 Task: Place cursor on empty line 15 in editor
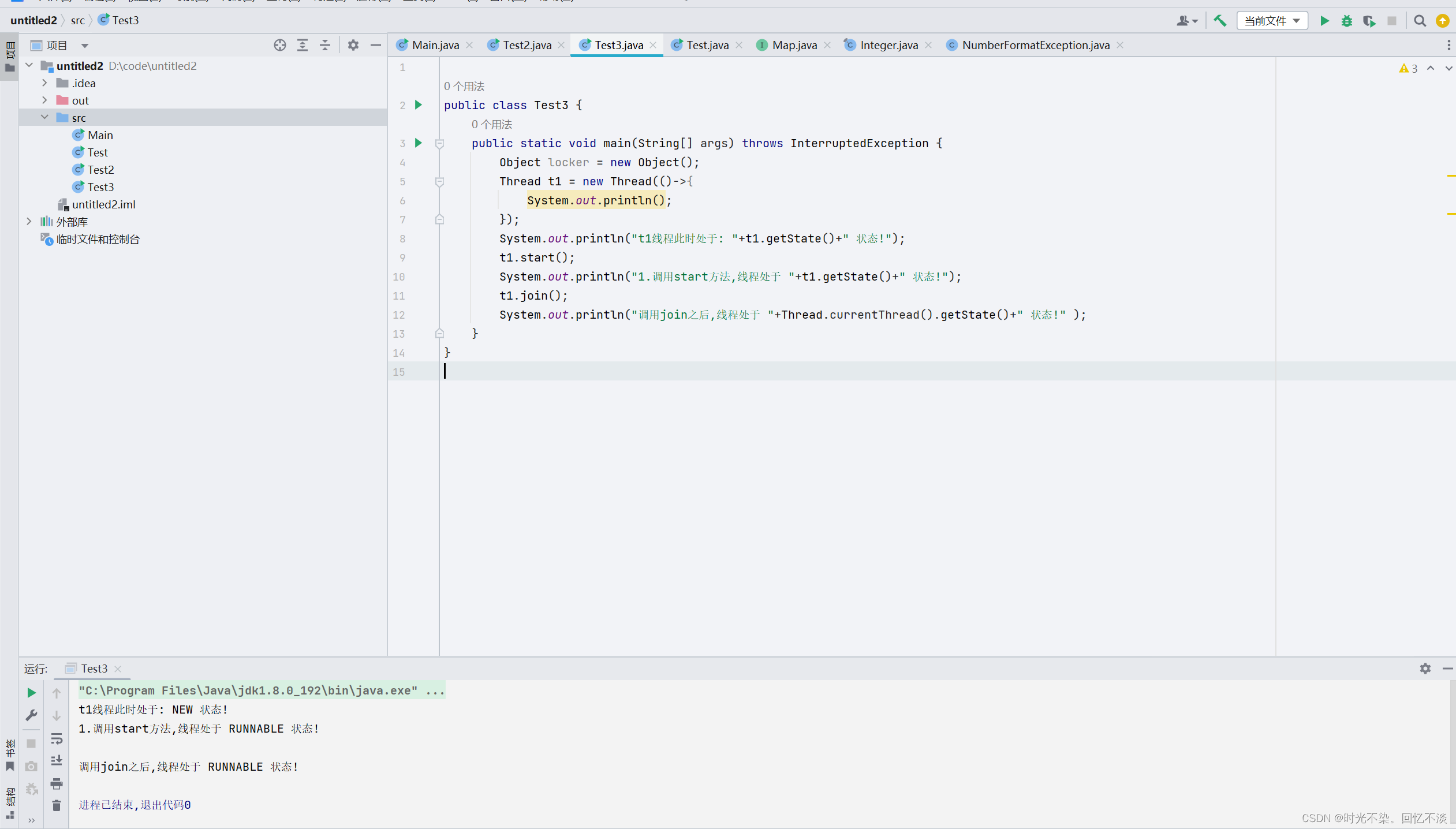[x=857, y=371]
